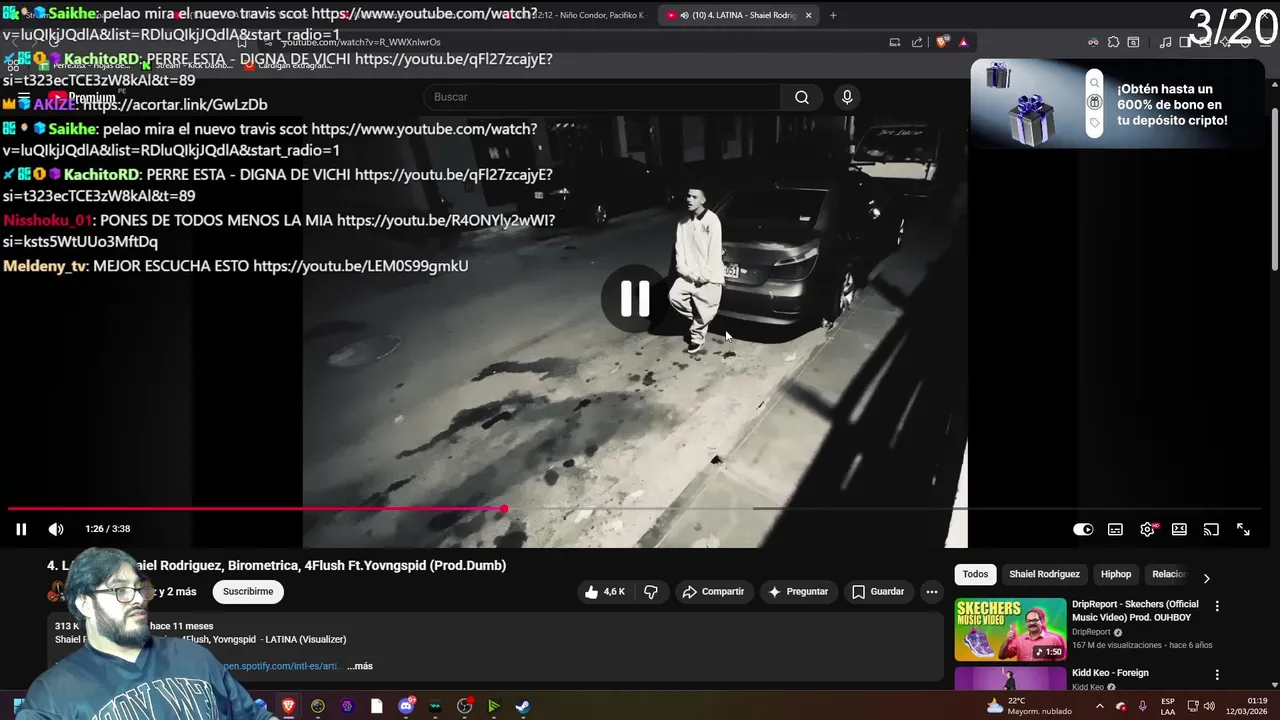The width and height of the screenshot is (1280, 720).
Task: Cast video using the Cast icon
Action: click(x=1211, y=529)
